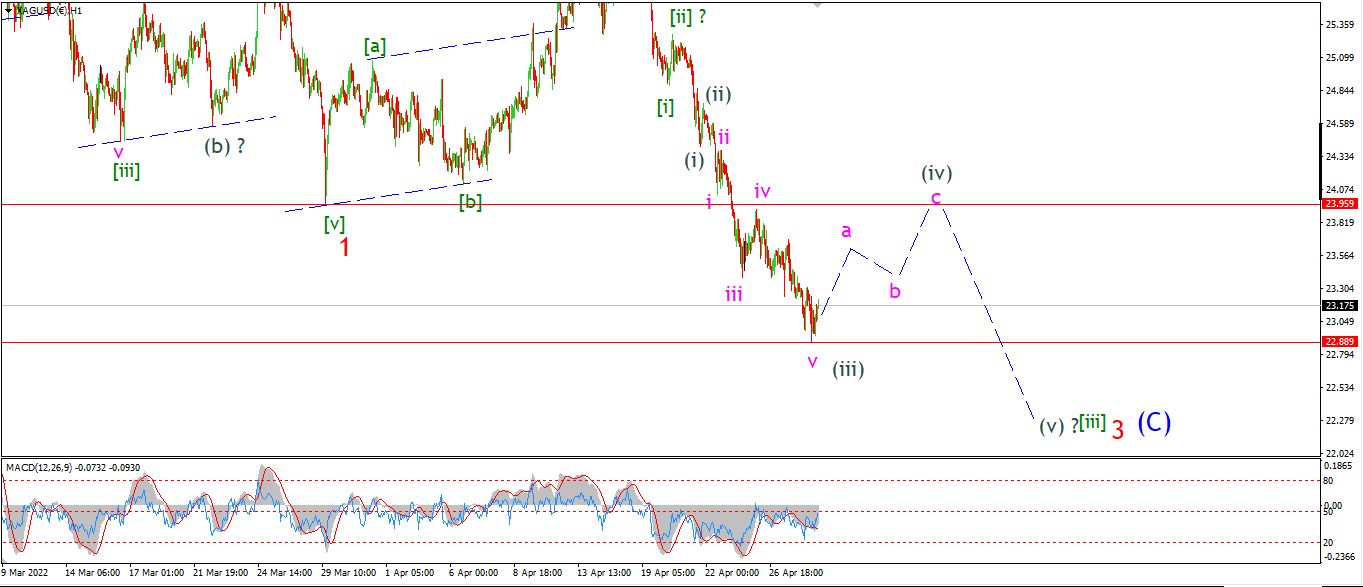1363x587 pixels.
Task: Click the green [b] wave label
Action: (x=470, y=202)
